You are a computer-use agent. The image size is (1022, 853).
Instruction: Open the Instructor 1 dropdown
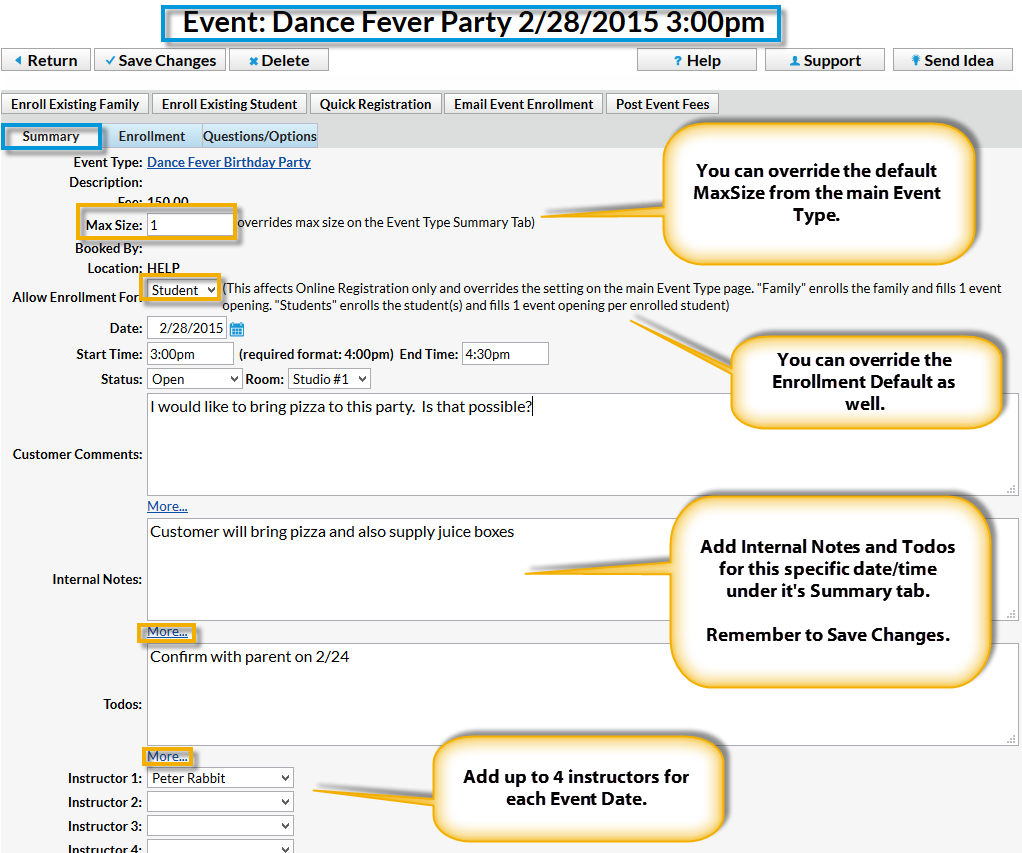click(220, 778)
